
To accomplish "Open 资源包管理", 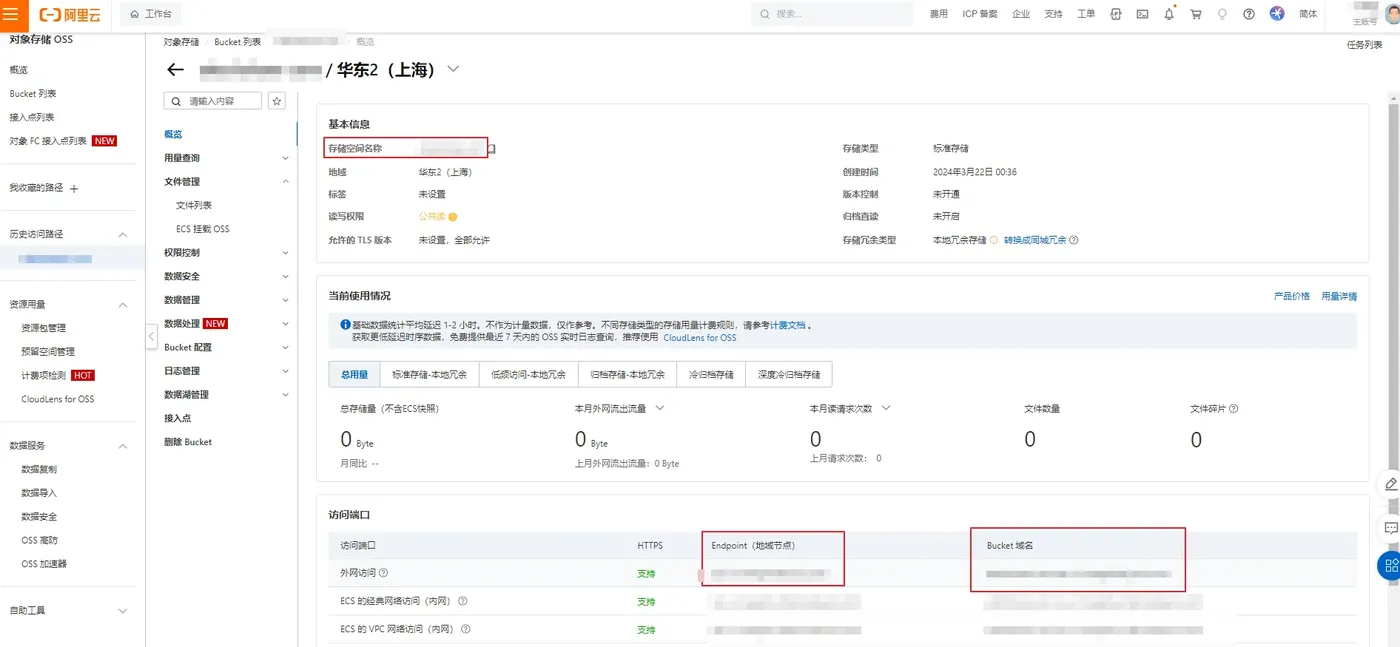I will pyautogui.click(x=44, y=328).
